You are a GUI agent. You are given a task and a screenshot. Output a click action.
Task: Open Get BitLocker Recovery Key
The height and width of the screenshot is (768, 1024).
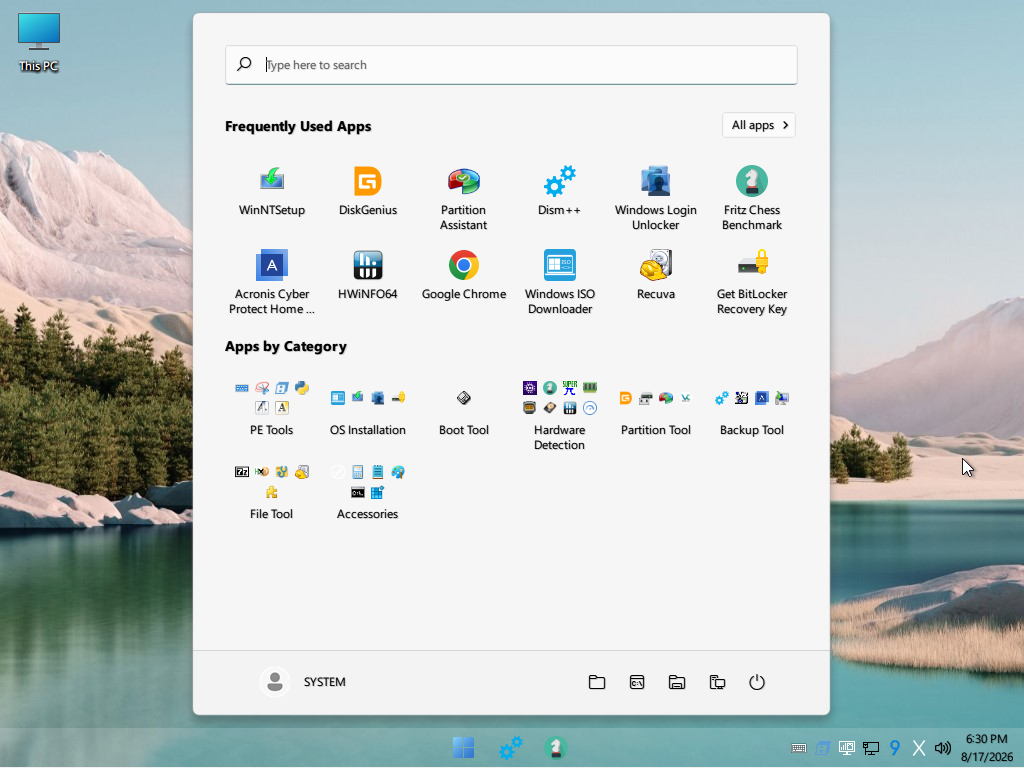pos(752,283)
